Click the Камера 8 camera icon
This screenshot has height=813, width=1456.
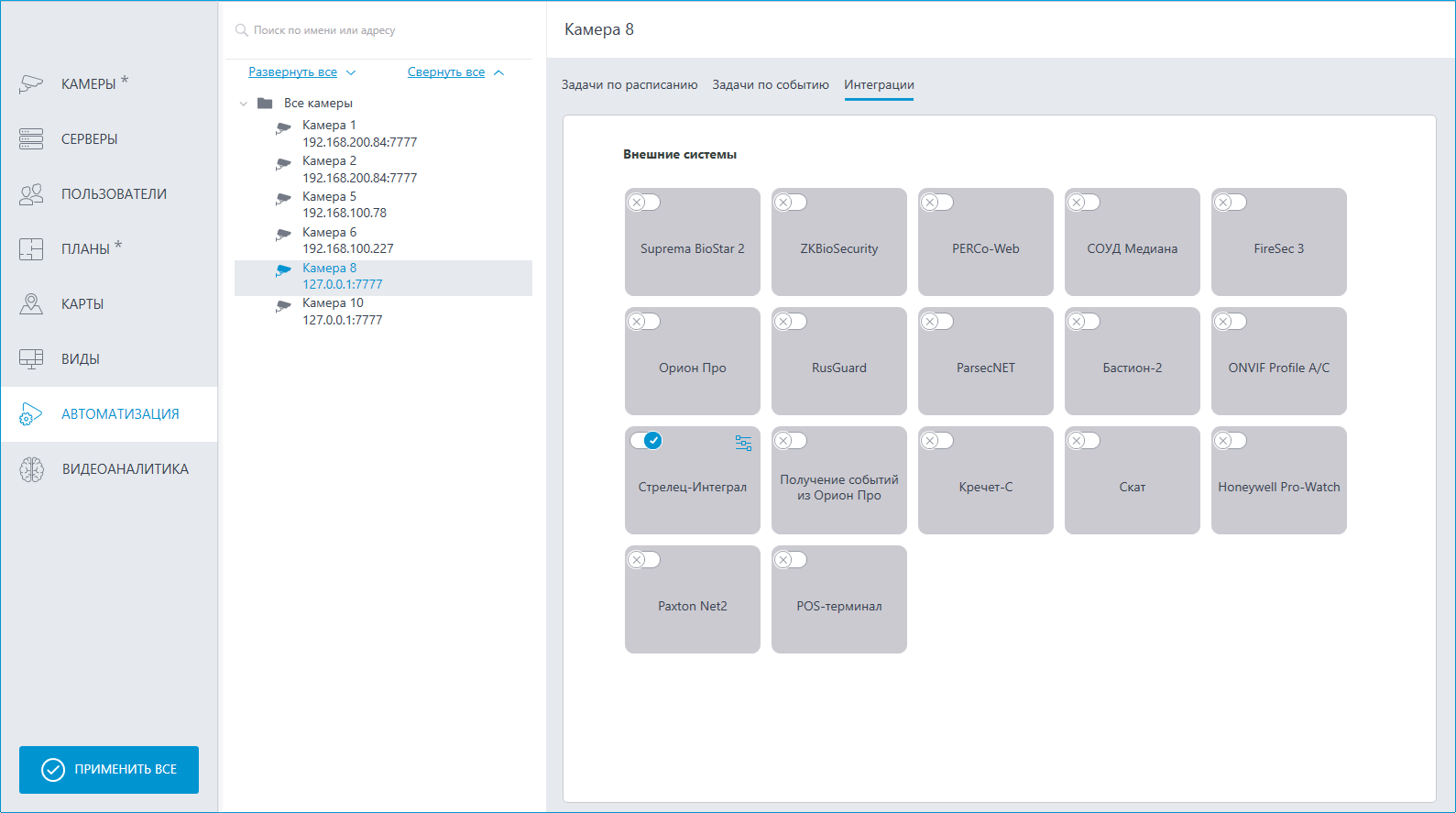283,270
